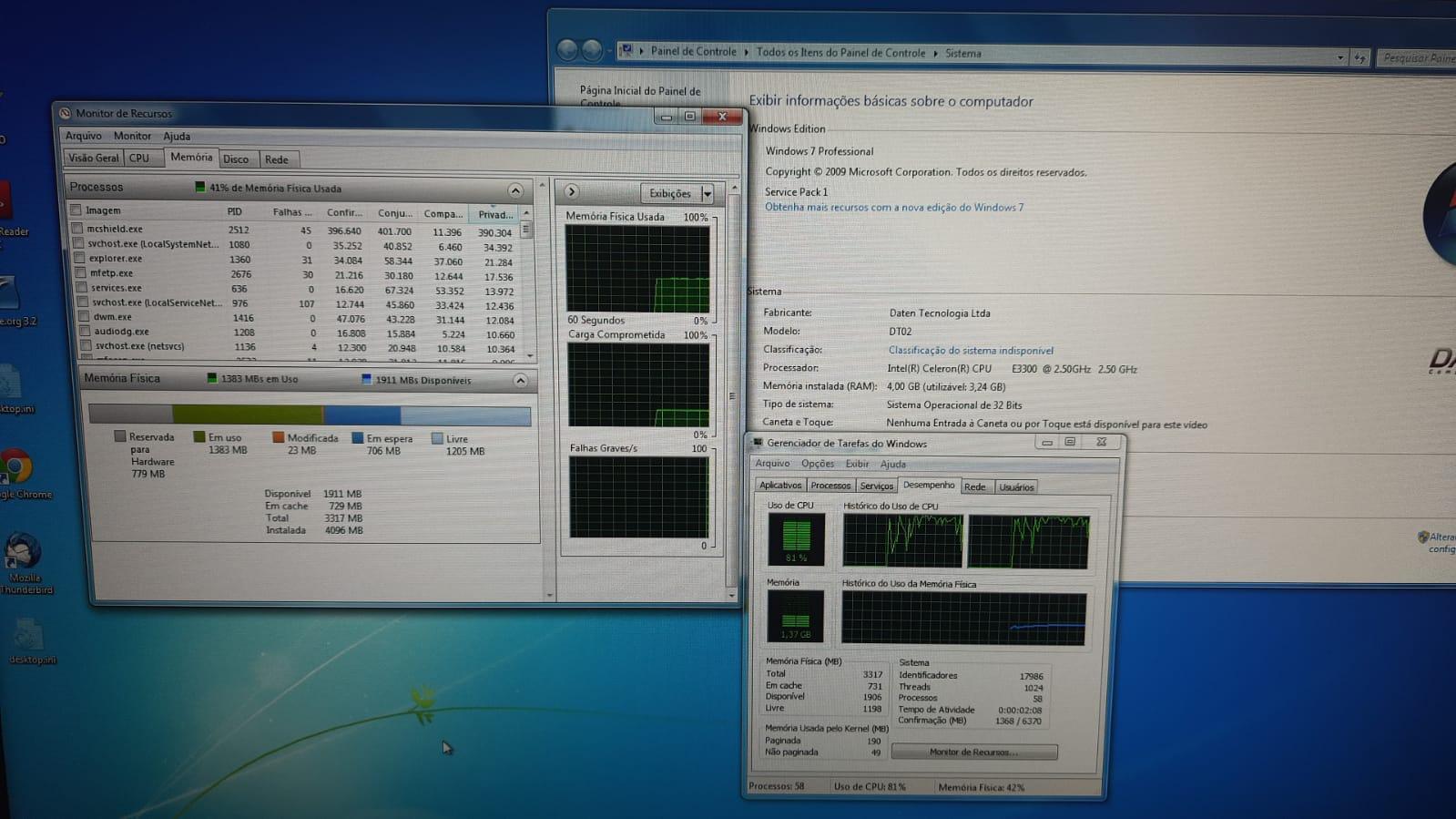Check the mcshield.exe process checkbox
Screen dimensions: 1456x819
(76, 229)
